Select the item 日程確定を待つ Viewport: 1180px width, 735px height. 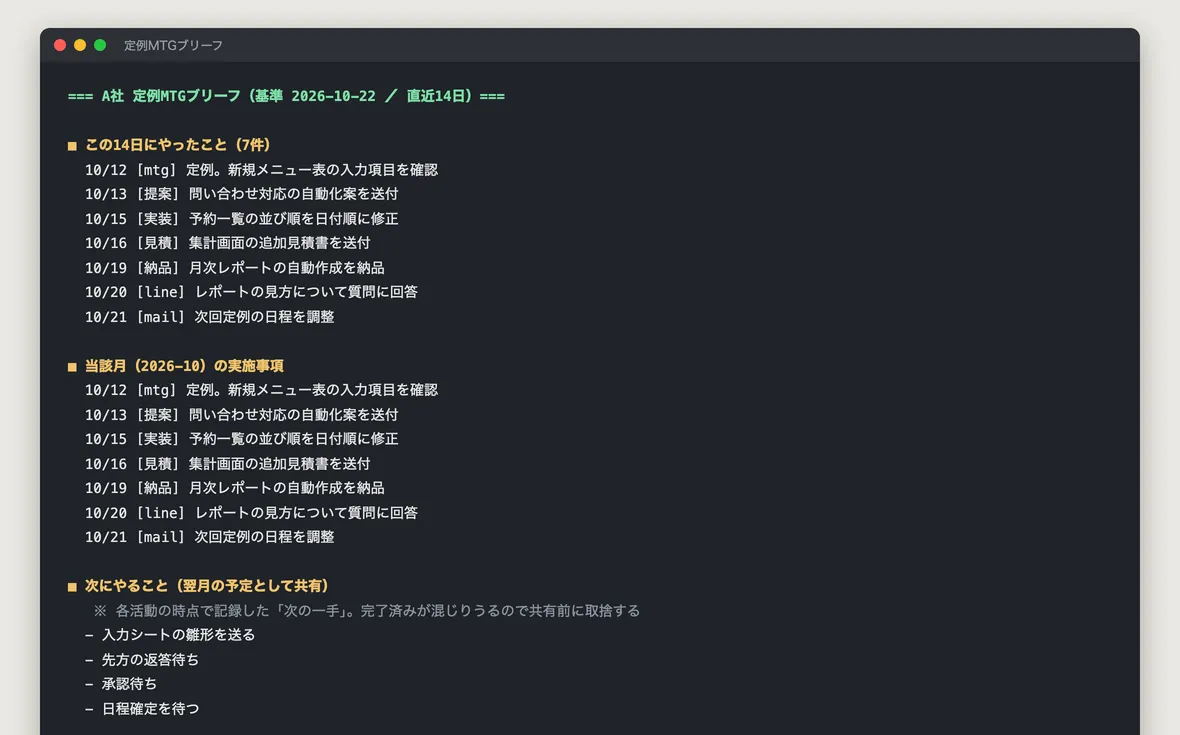click(x=151, y=709)
